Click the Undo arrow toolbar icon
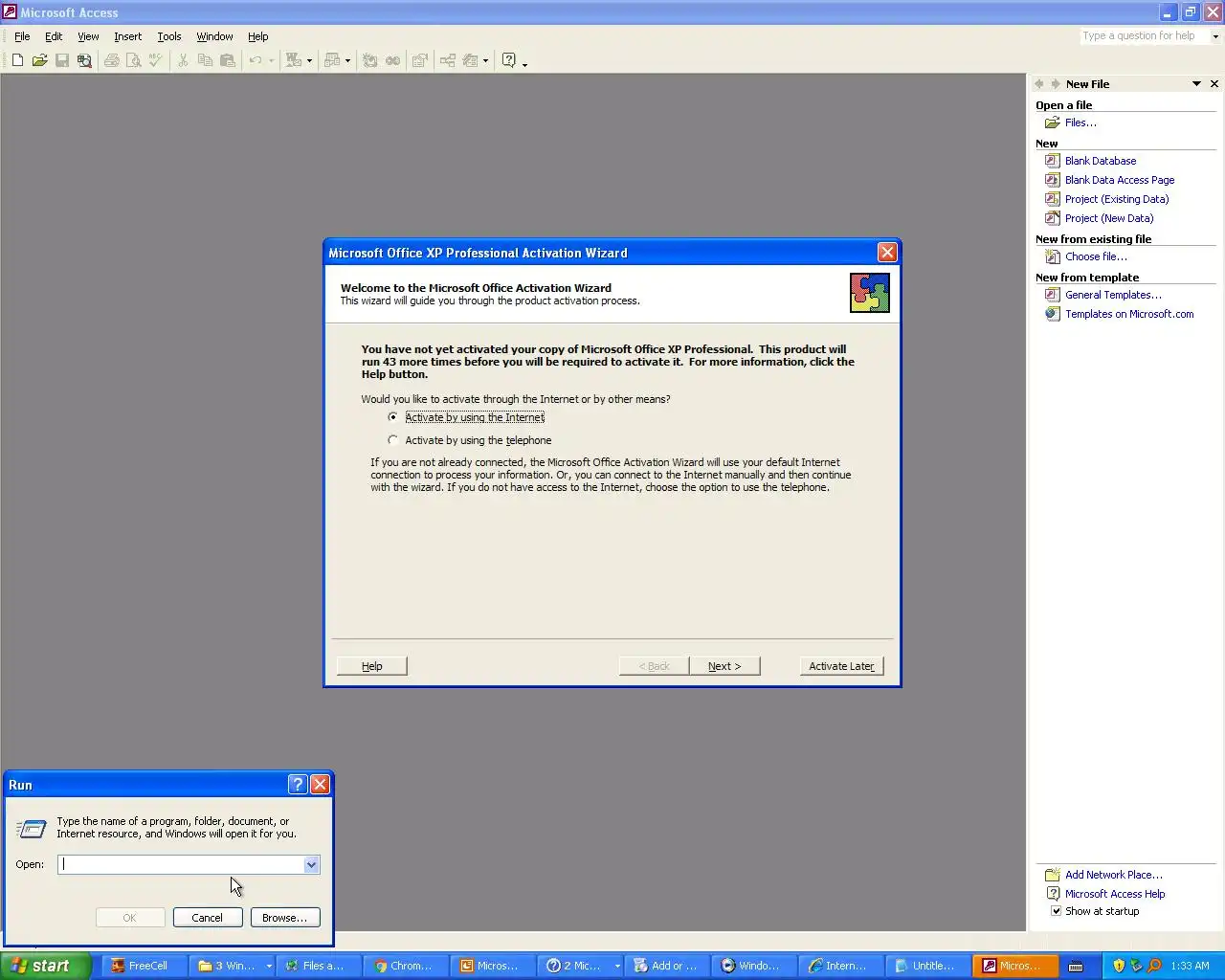The image size is (1225, 980). (x=256, y=60)
